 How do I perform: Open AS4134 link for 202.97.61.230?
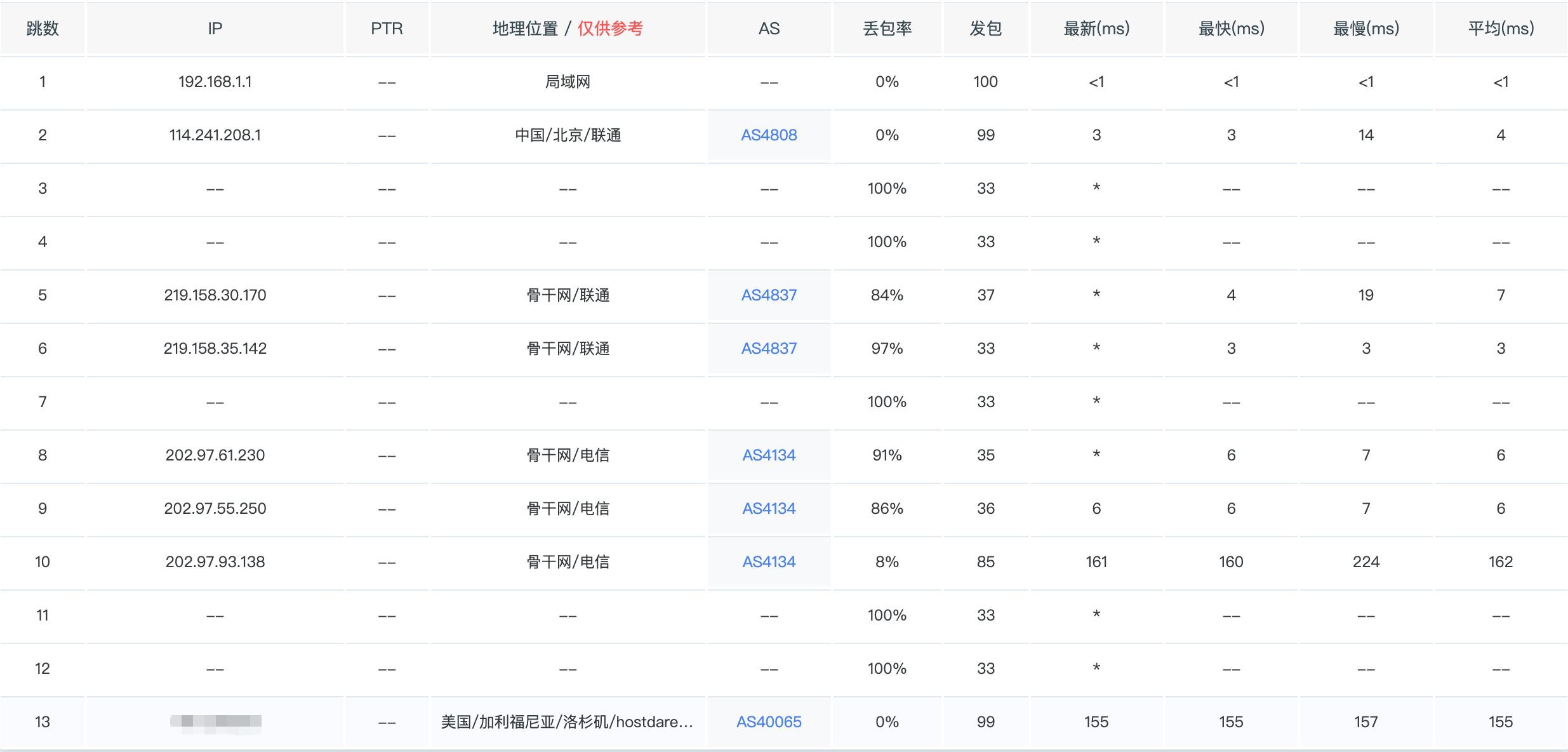(x=769, y=455)
